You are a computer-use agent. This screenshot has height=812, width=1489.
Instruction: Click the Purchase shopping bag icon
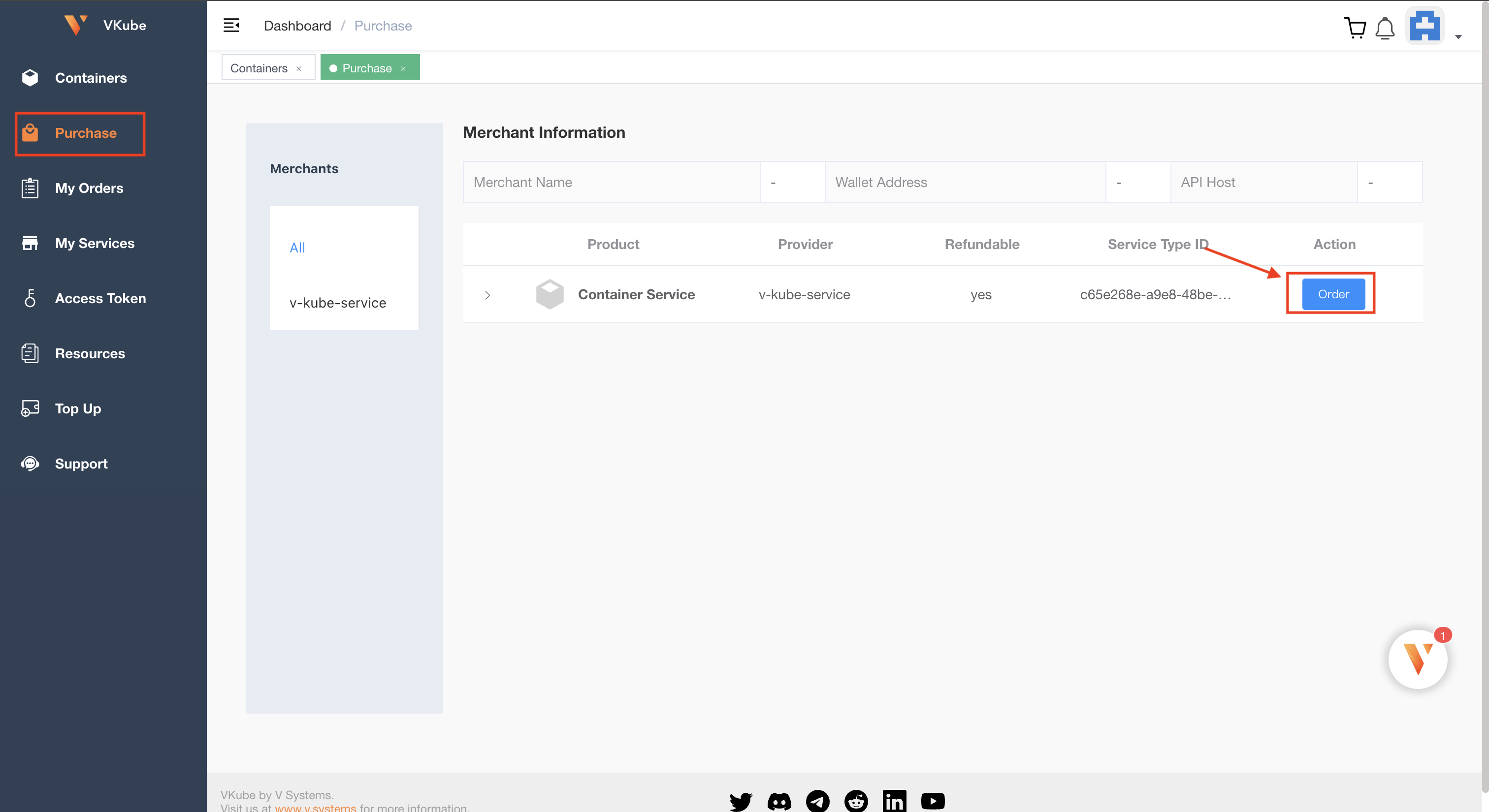30,133
